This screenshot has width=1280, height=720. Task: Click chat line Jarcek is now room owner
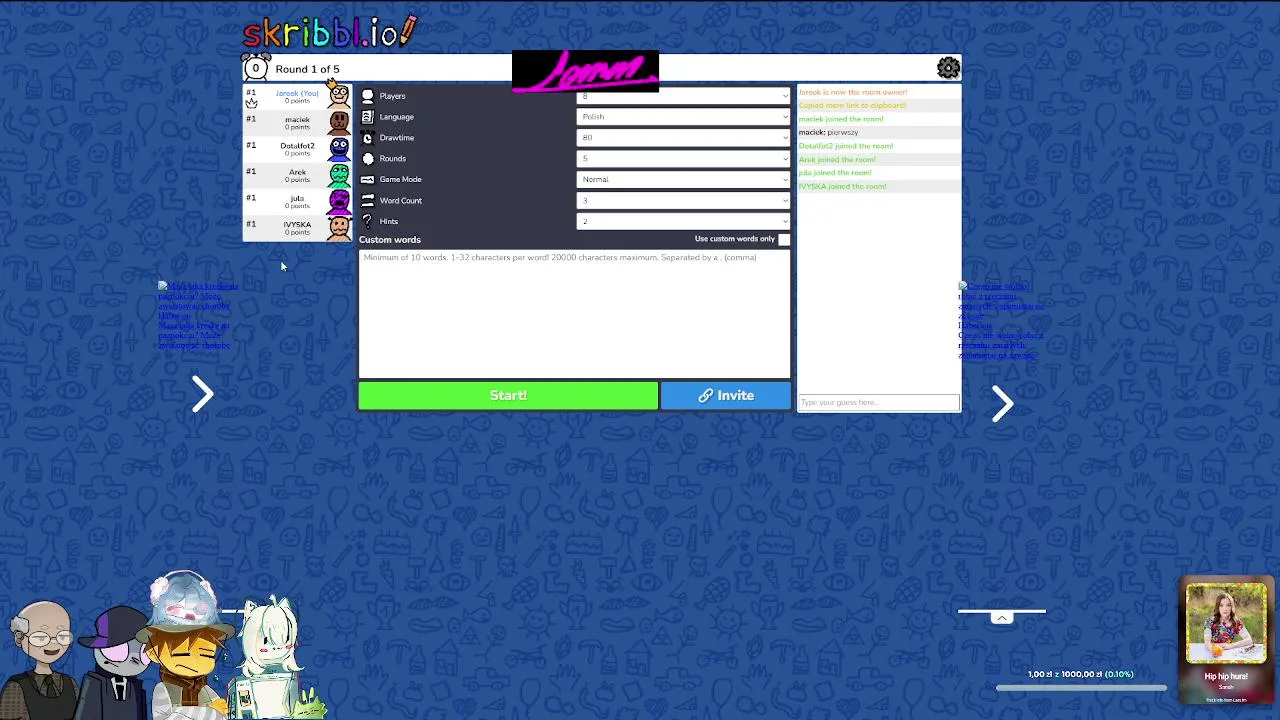coord(853,92)
